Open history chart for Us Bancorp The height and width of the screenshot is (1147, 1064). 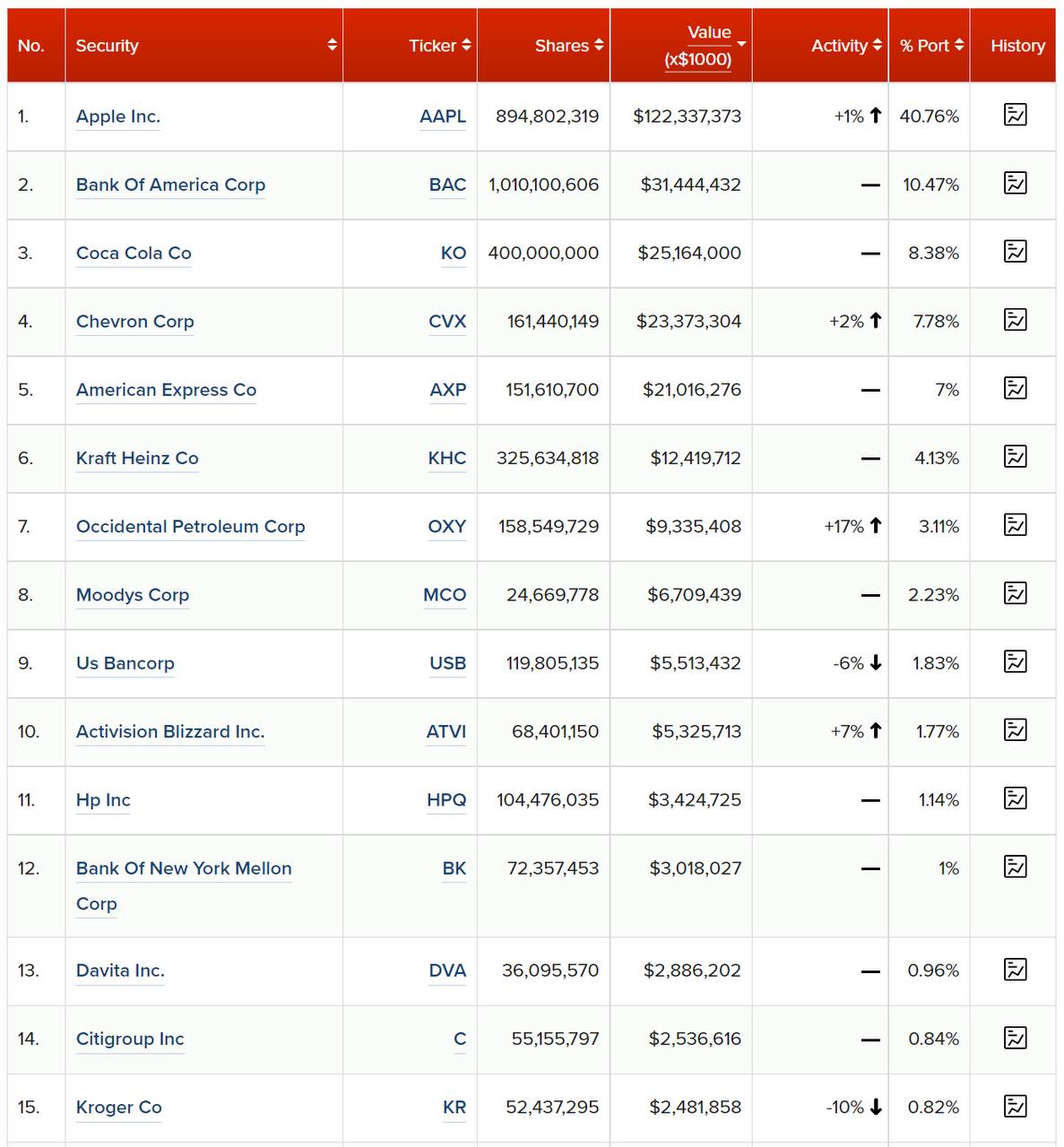click(1015, 661)
